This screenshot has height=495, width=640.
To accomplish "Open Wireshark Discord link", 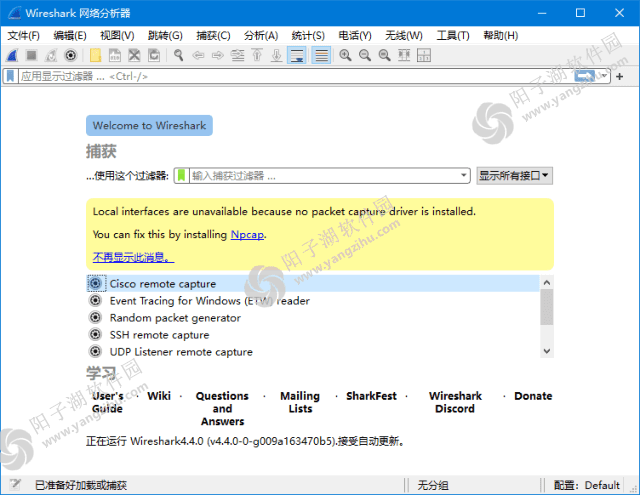I will tap(455, 402).
